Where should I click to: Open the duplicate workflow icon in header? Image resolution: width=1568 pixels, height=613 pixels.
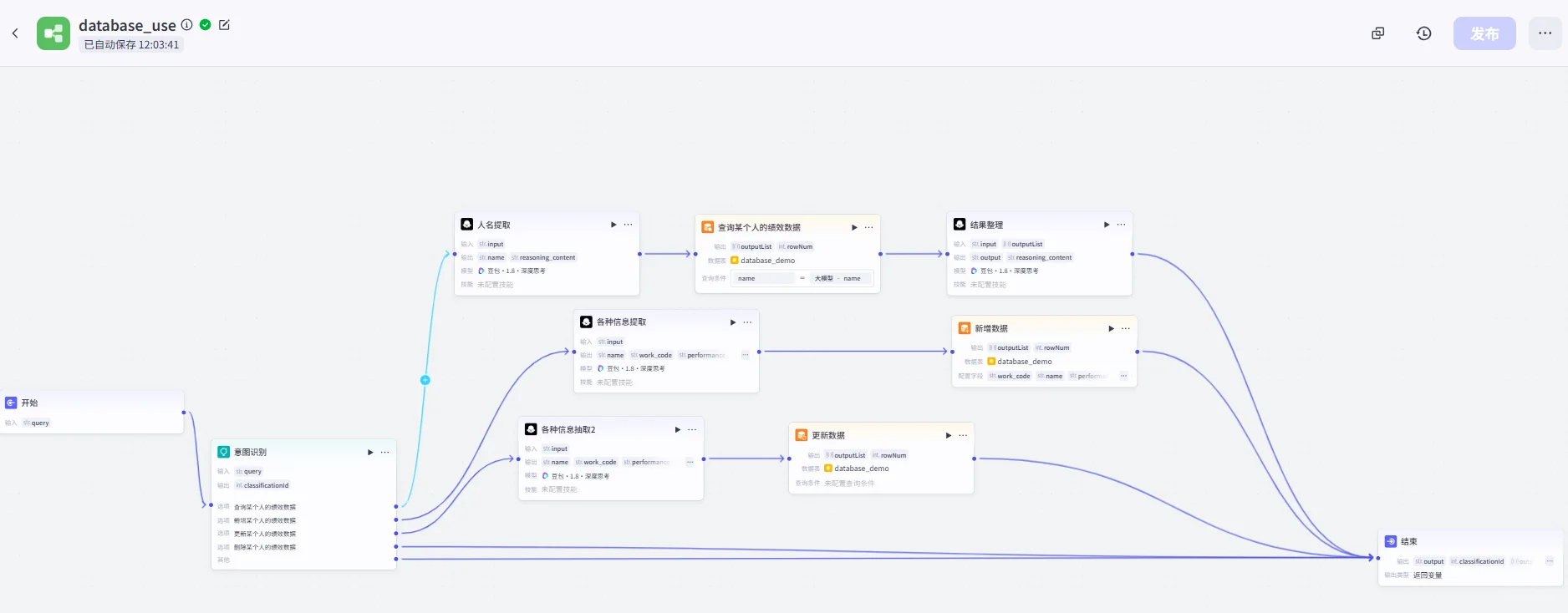pos(1378,33)
